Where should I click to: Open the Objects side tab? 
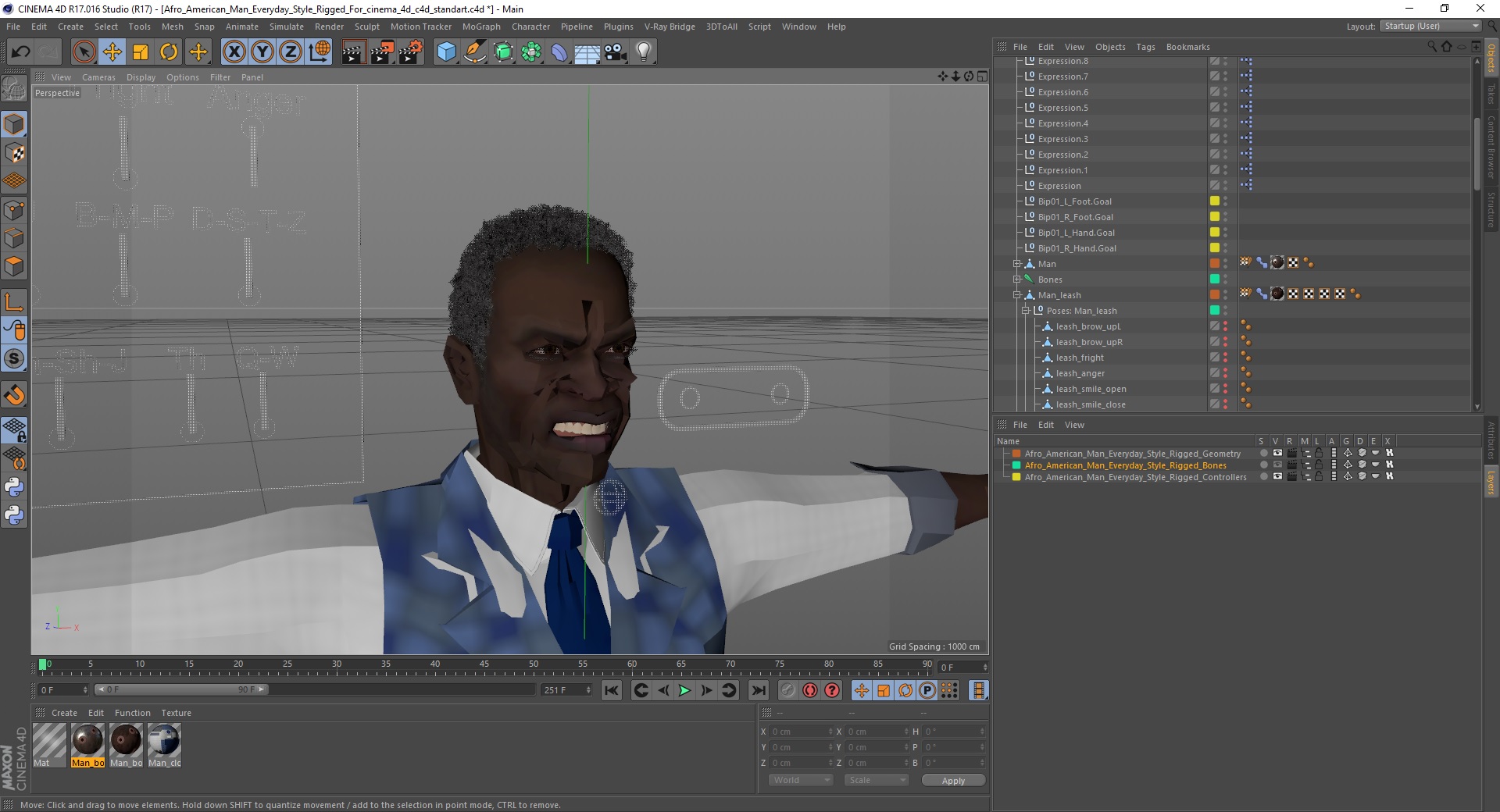click(x=1491, y=58)
